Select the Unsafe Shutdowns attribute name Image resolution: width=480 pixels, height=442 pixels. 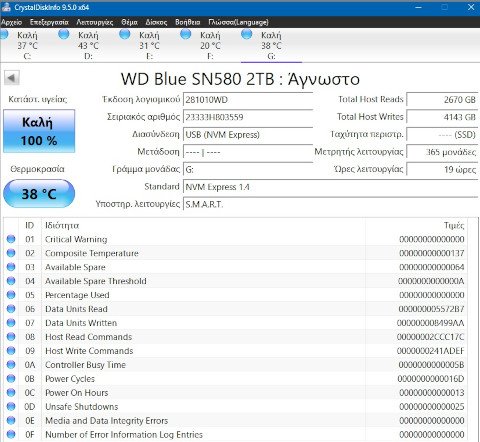click(x=82, y=407)
